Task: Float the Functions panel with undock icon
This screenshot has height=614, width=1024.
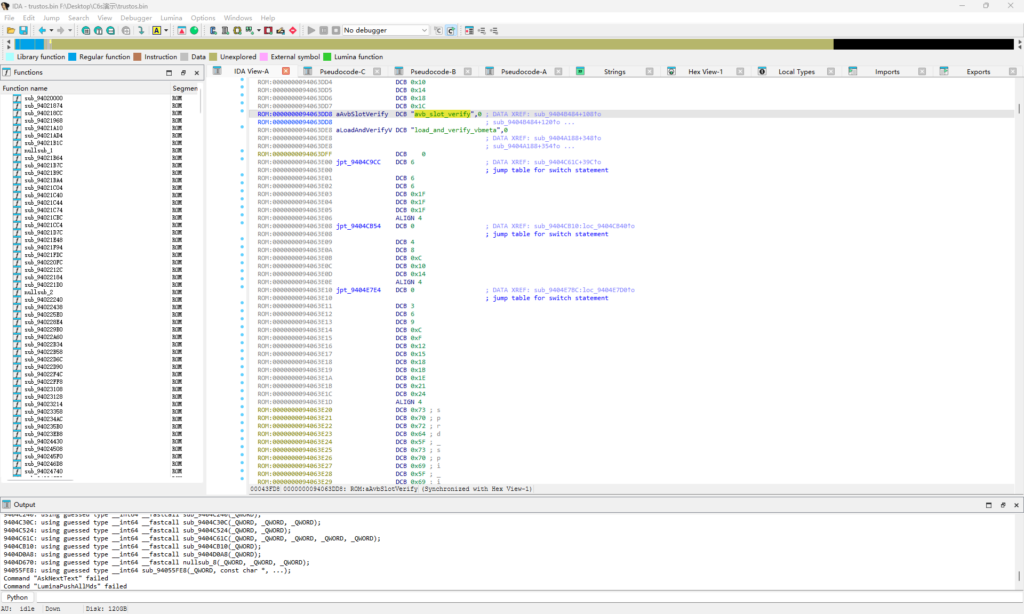Action: pos(183,73)
